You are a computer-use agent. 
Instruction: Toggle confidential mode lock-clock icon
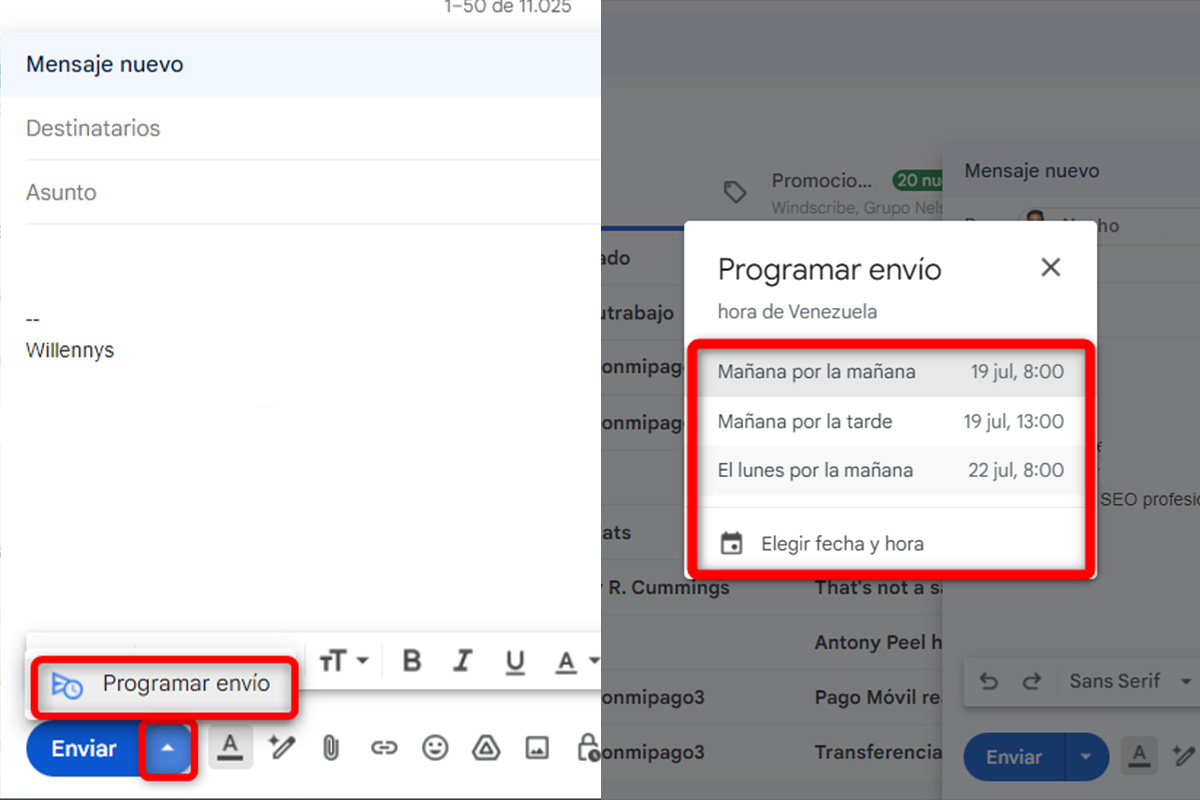(588, 747)
